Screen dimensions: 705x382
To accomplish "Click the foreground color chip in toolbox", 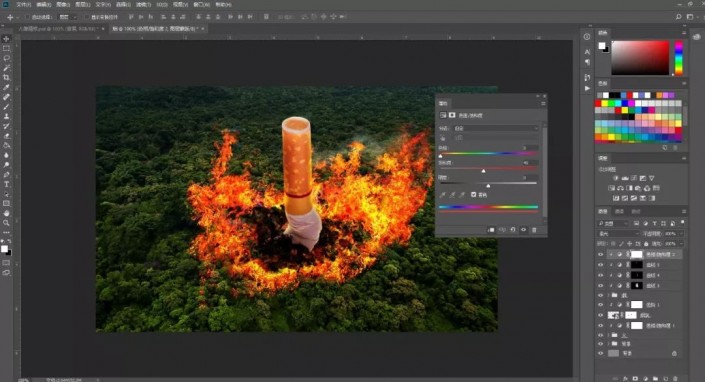I will [4, 249].
